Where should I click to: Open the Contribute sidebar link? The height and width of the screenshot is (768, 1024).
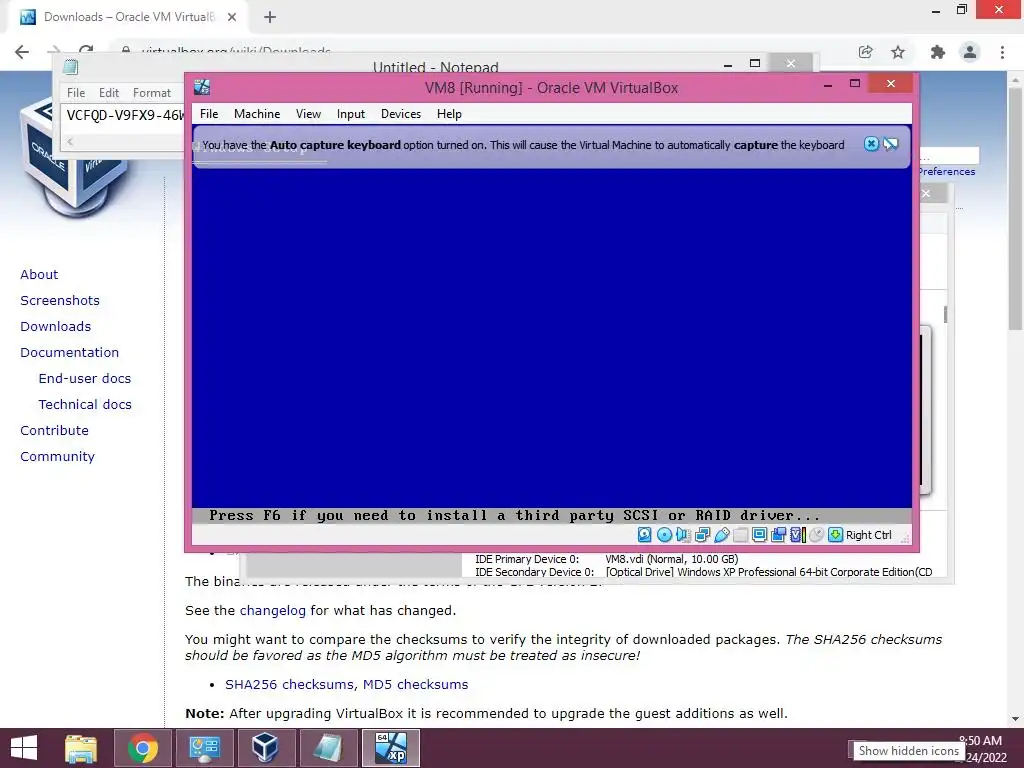tap(54, 430)
